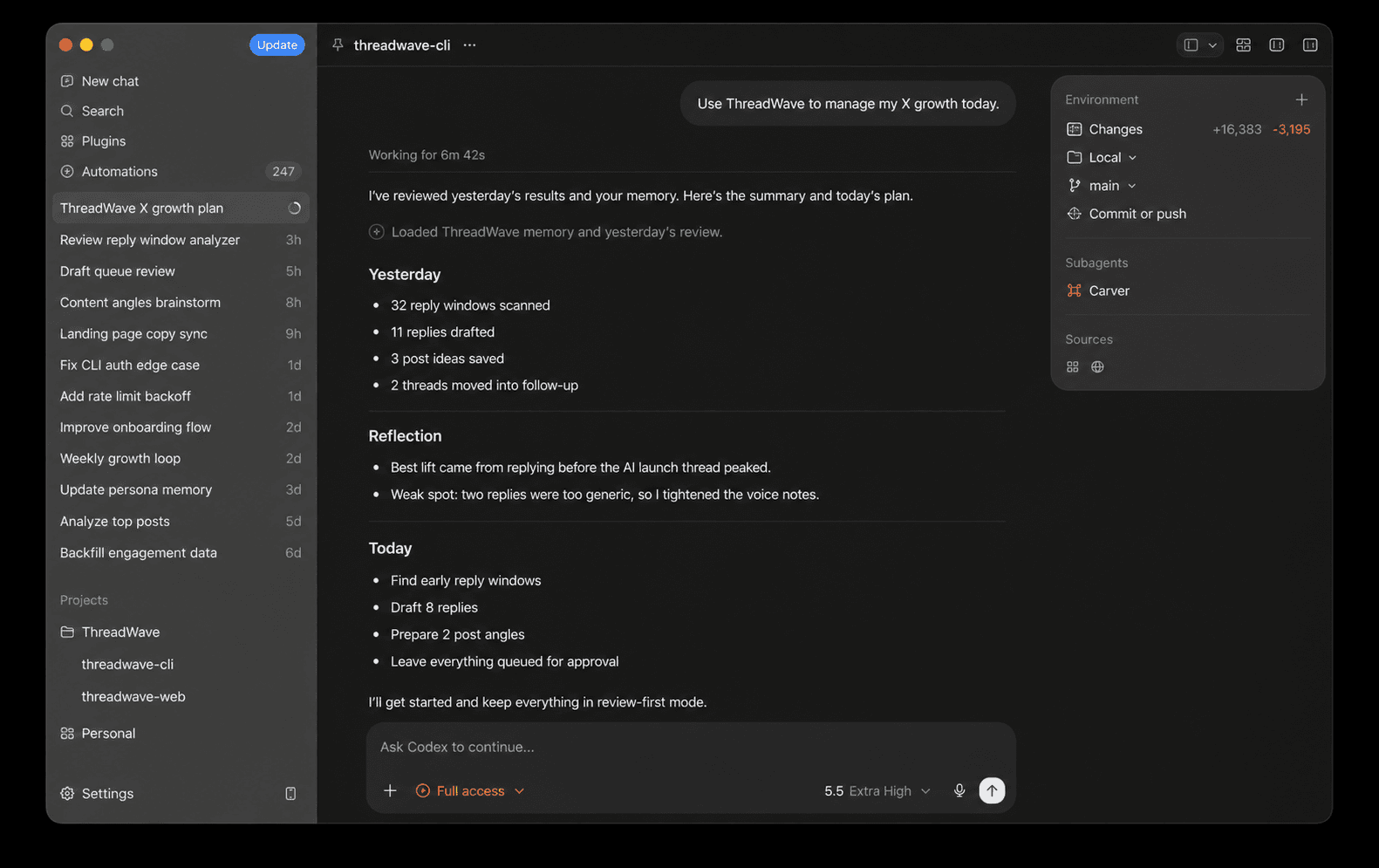The width and height of the screenshot is (1379, 868).
Task: Focus the Ask Codex to continue input
Action: pyautogui.click(x=690, y=747)
